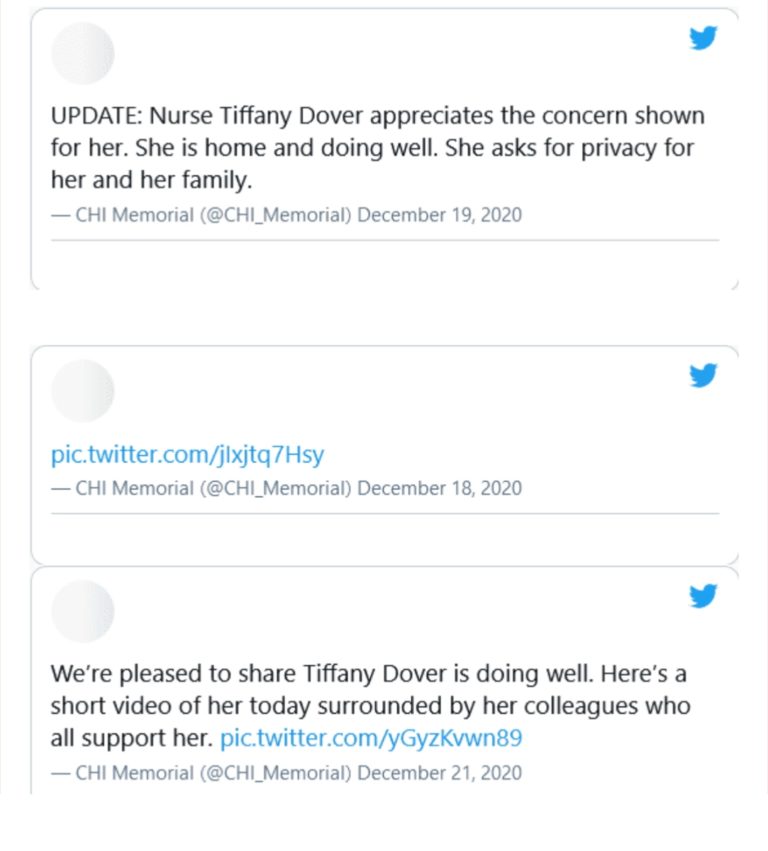The height and width of the screenshot is (851, 768).
Task: Click the 'We're pleased to share' tweet text
Action: pos(371,706)
